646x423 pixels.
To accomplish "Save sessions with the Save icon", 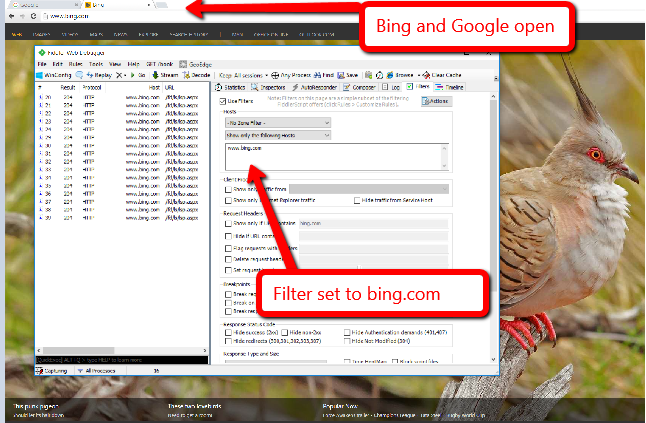I will point(341,75).
